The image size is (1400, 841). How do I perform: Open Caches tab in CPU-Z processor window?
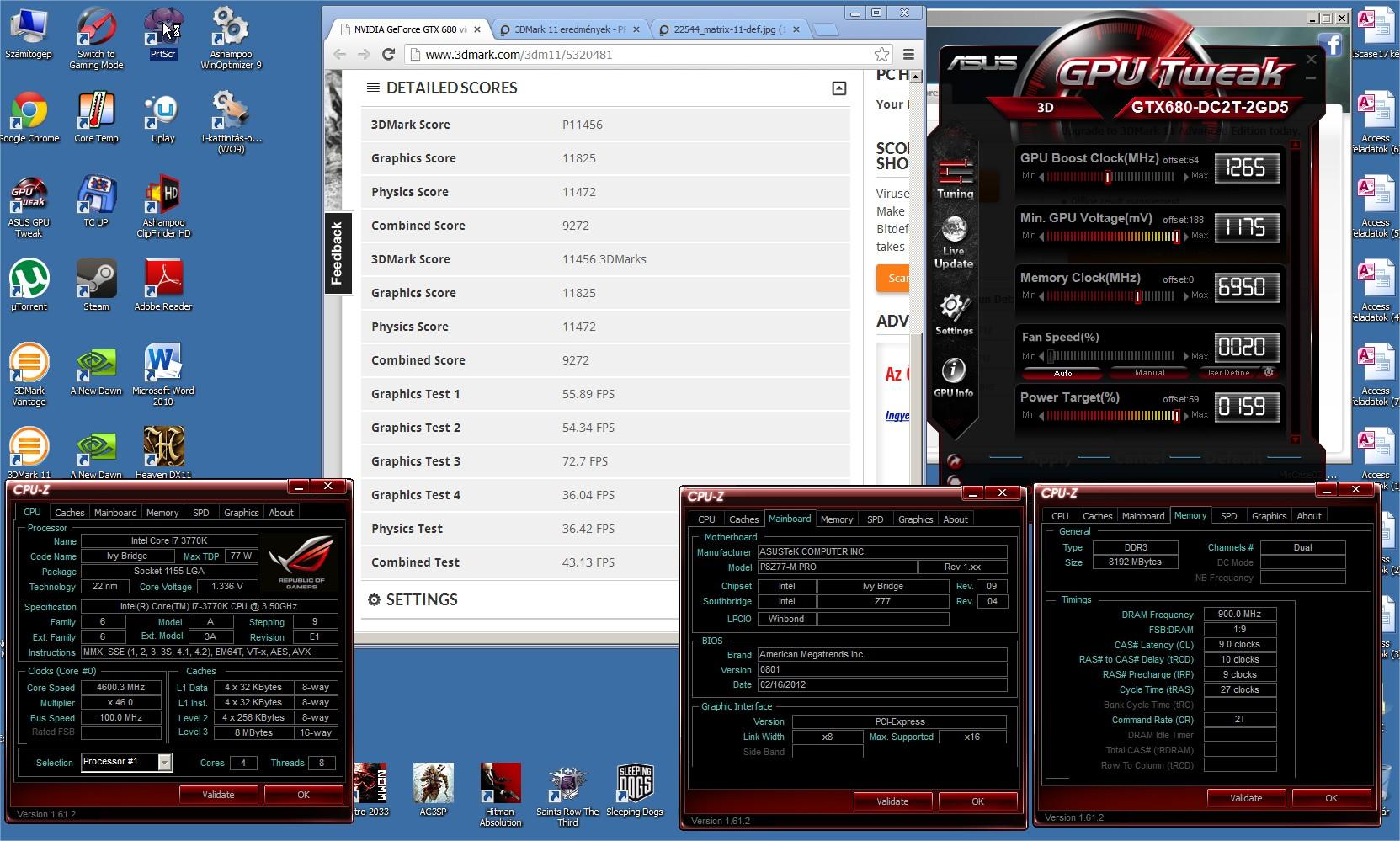(69, 512)
